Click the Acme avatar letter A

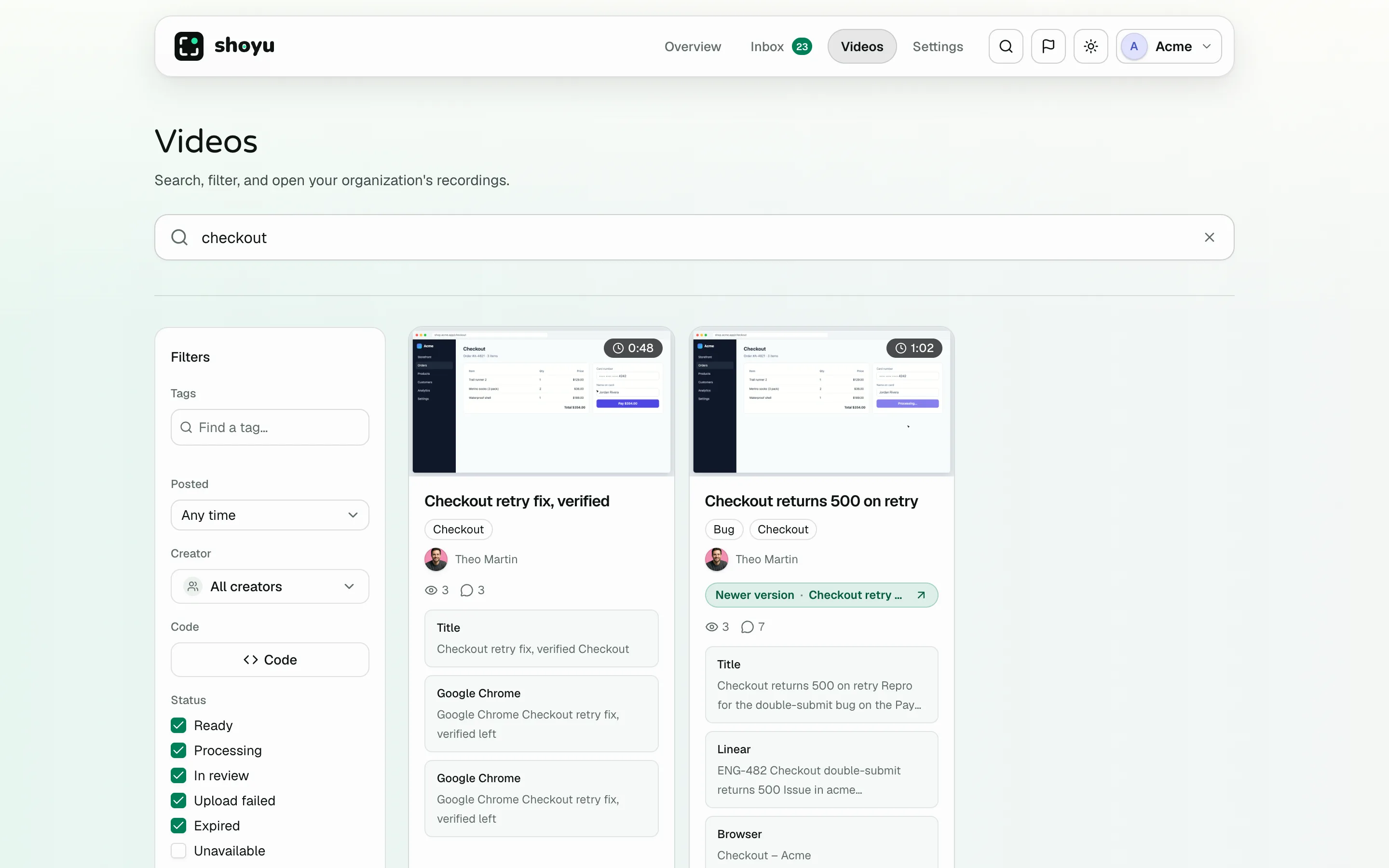coord(1133,46)
